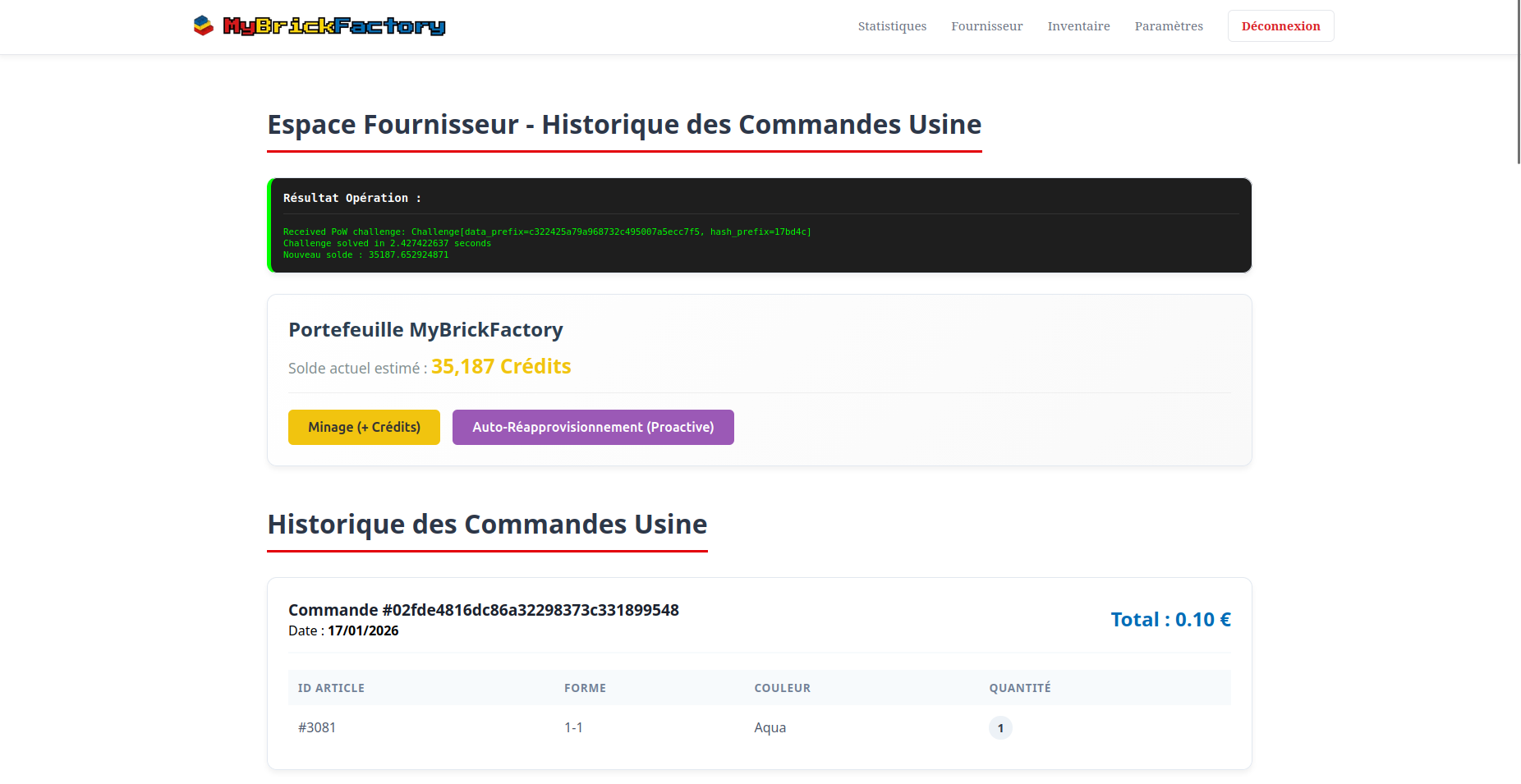Click the quantity badge showing 1

[x=1000, y=727]
